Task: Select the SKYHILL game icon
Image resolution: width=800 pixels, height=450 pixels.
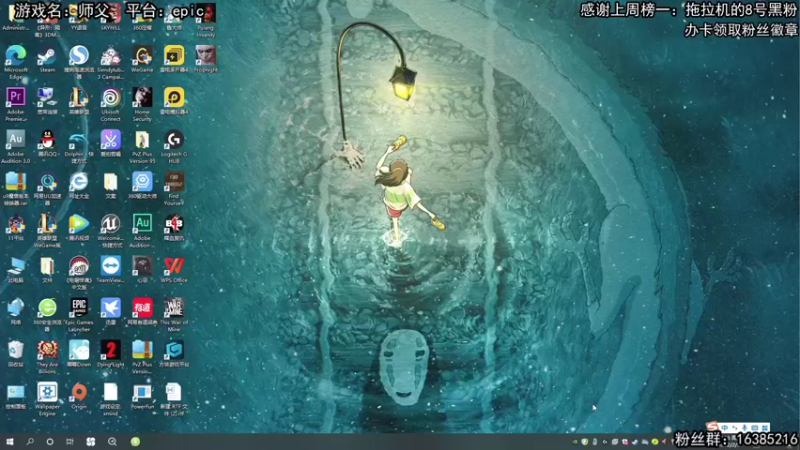Action: (x=111, y=14)
